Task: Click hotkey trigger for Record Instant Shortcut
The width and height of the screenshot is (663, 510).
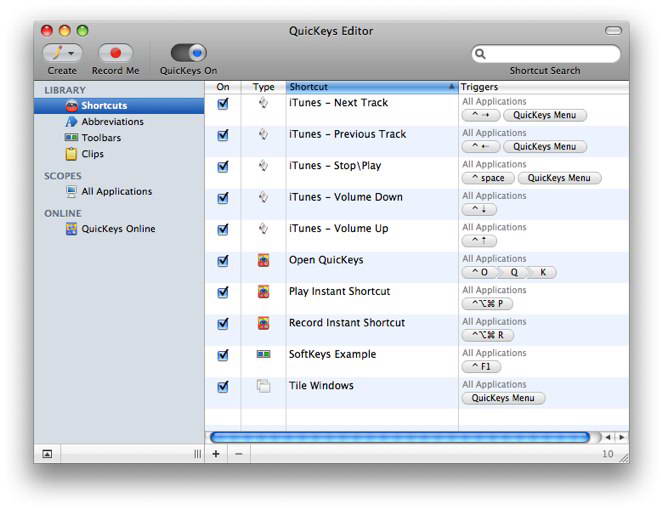Action: point(488,335)
